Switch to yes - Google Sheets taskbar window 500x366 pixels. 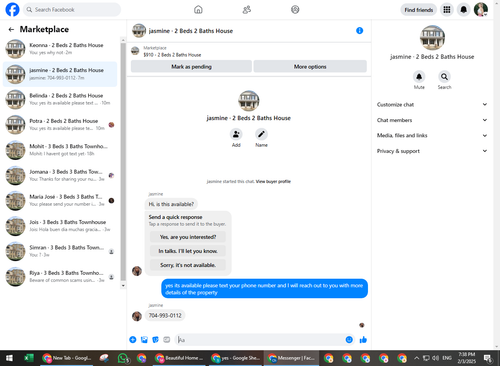click(x=236, y=358)
